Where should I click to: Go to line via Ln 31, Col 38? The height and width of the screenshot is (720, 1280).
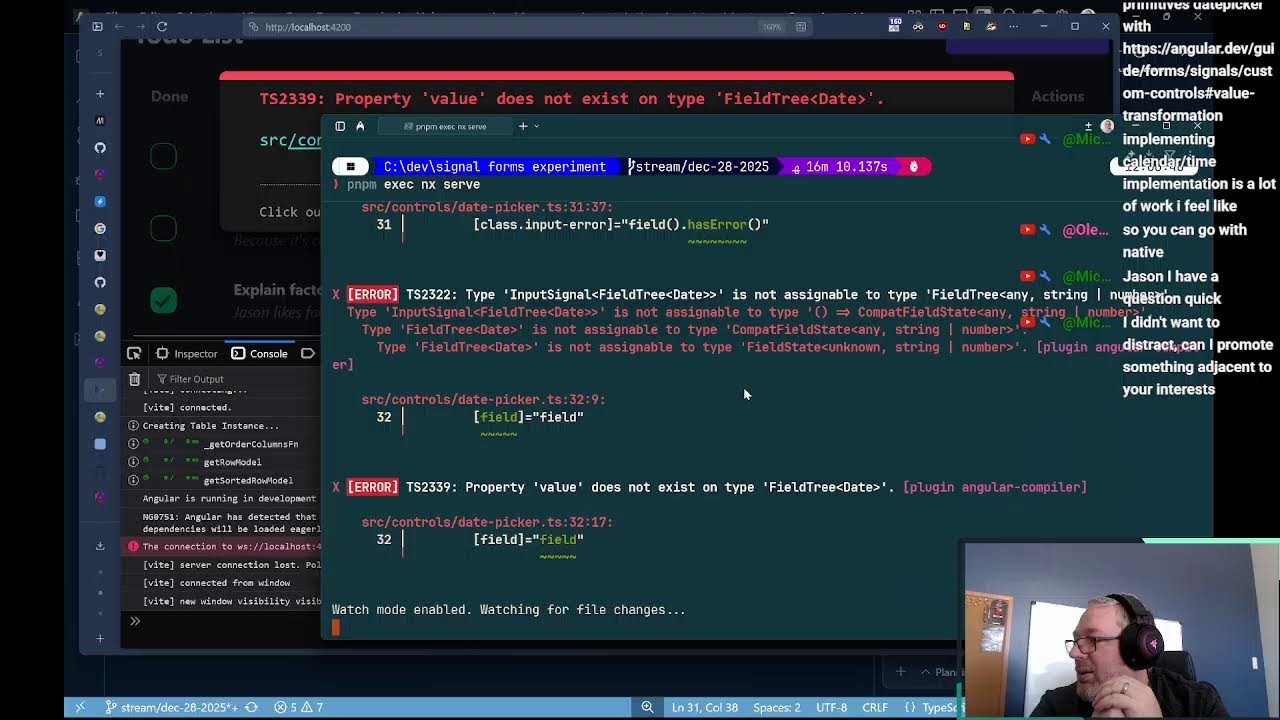tap(704, 707)
